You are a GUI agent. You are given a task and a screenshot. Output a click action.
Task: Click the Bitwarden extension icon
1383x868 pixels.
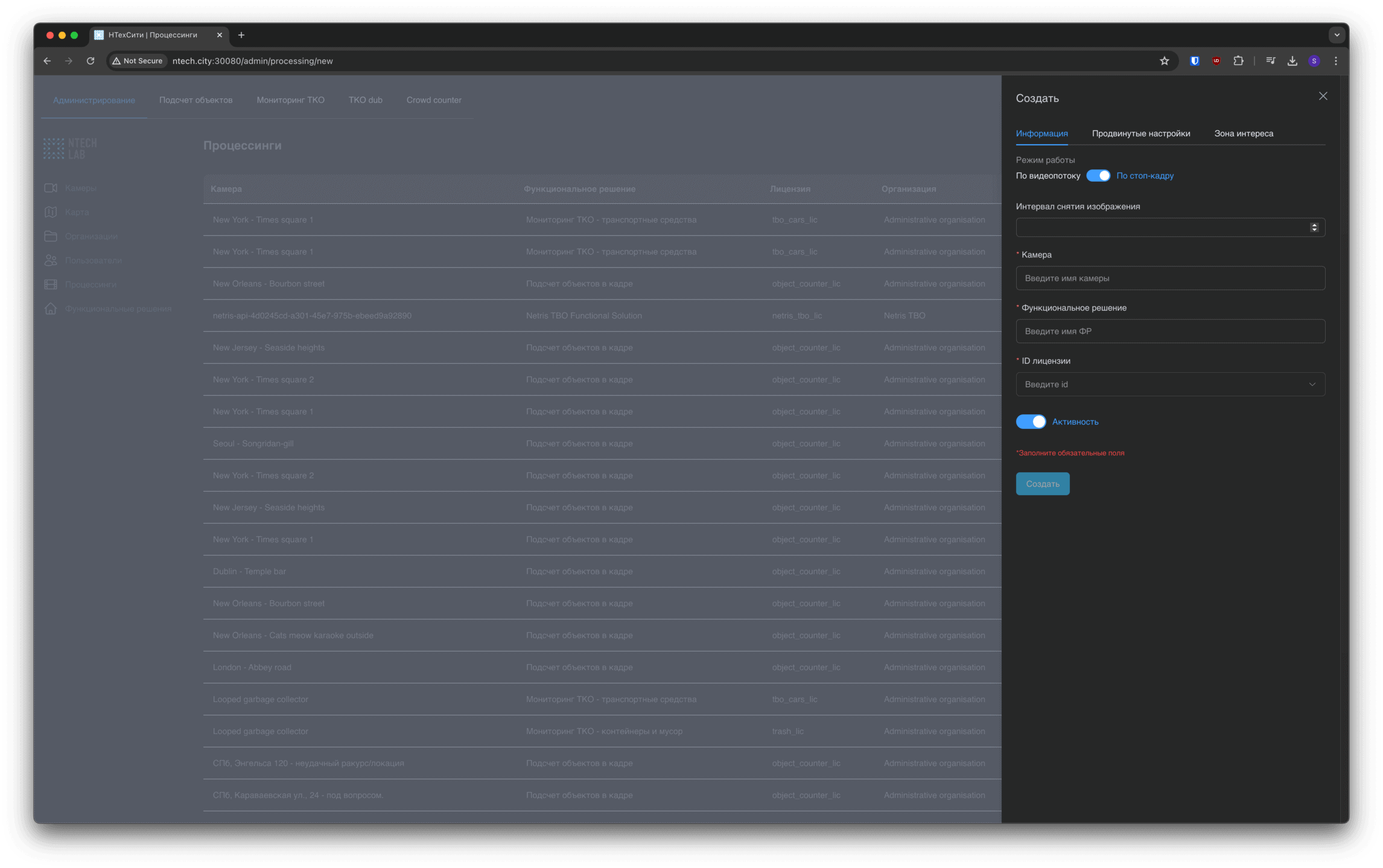point(1194,61)
